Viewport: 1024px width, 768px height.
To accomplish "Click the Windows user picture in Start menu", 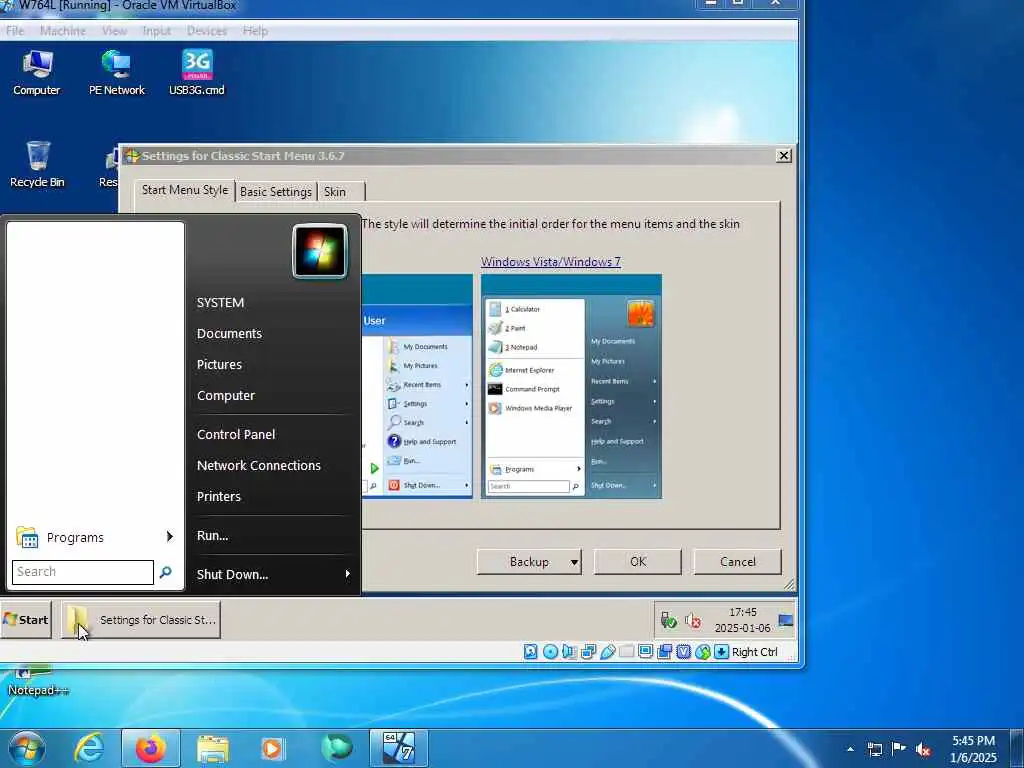I will pyautogui.click(x=319, y=251).
